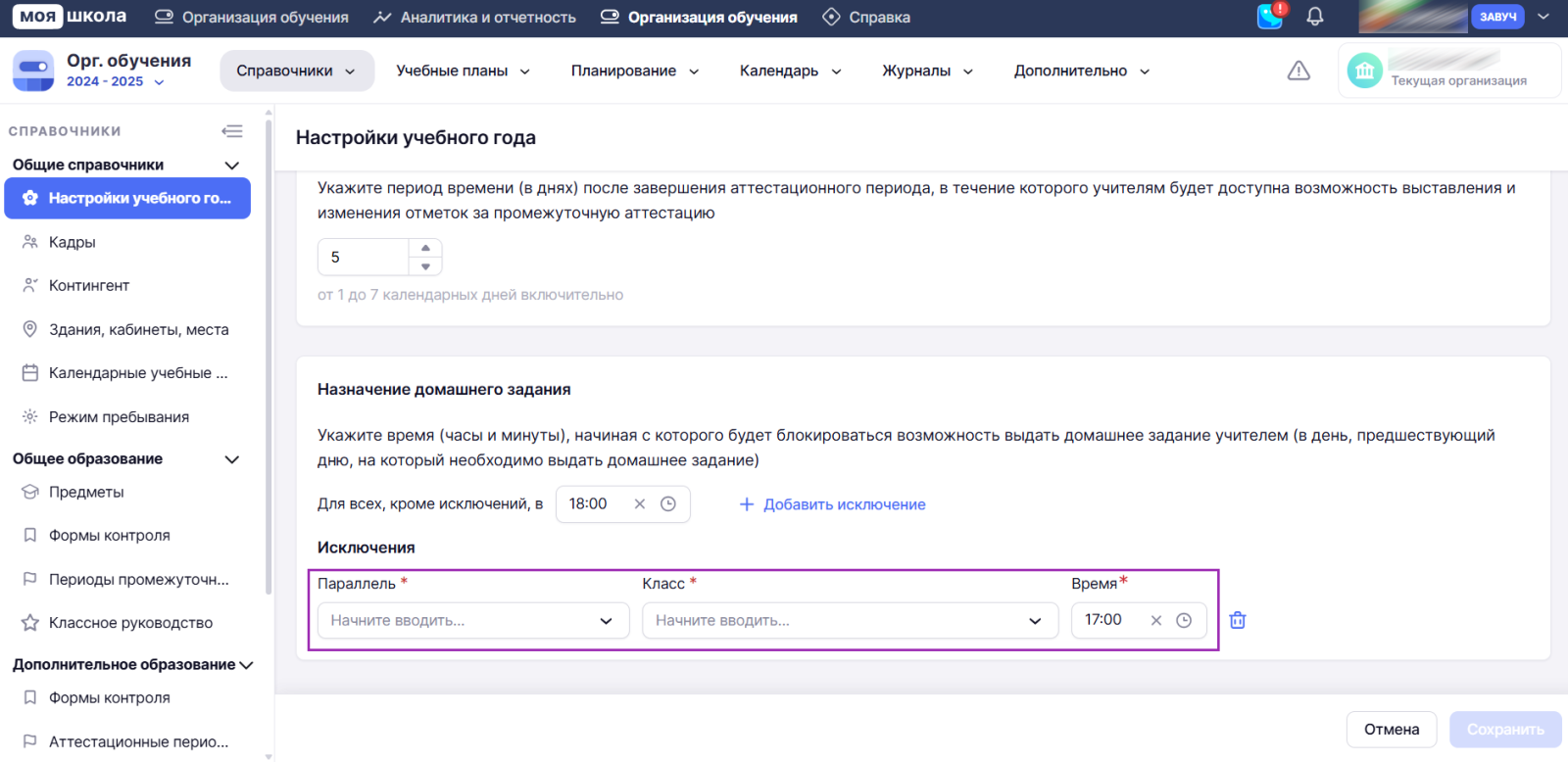Open the warning triangle alert icon

1298,71
